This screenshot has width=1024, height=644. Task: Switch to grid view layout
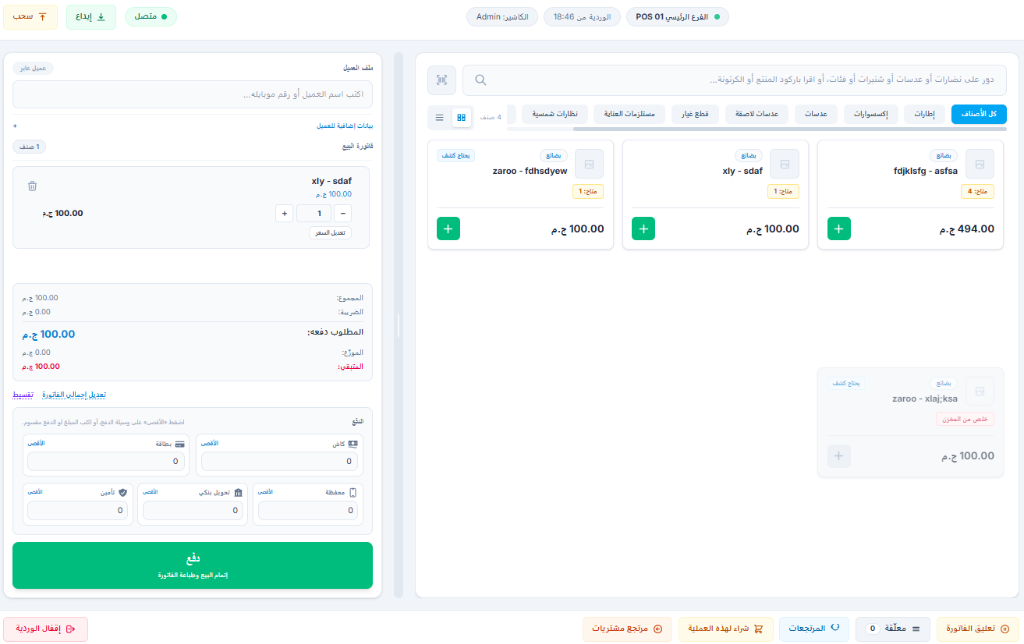pyautogui.click(x=461, y=117)
